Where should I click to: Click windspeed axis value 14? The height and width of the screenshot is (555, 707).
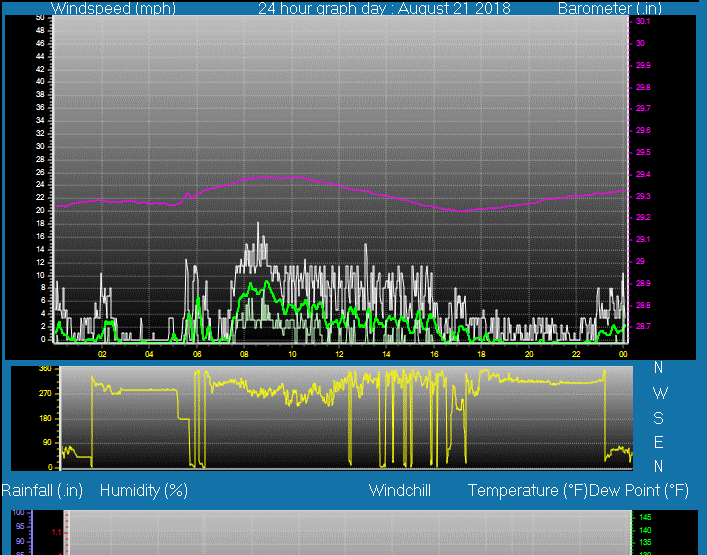click(40, 249)
